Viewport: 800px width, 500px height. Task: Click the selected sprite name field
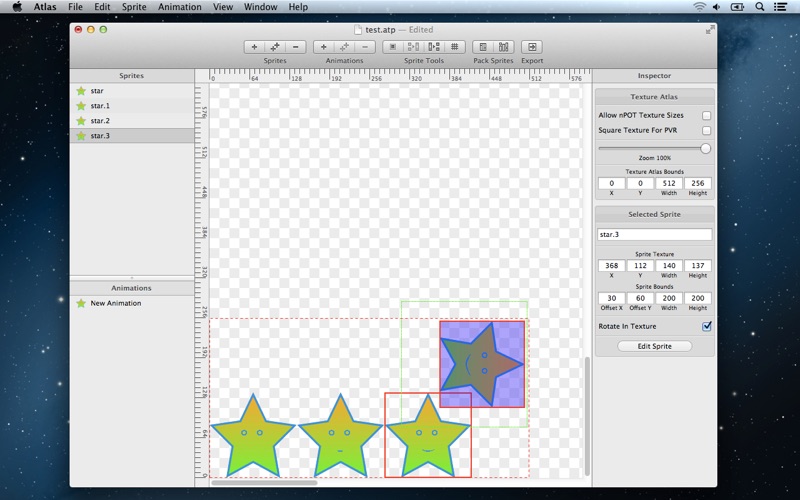click(x=655, y=234)
